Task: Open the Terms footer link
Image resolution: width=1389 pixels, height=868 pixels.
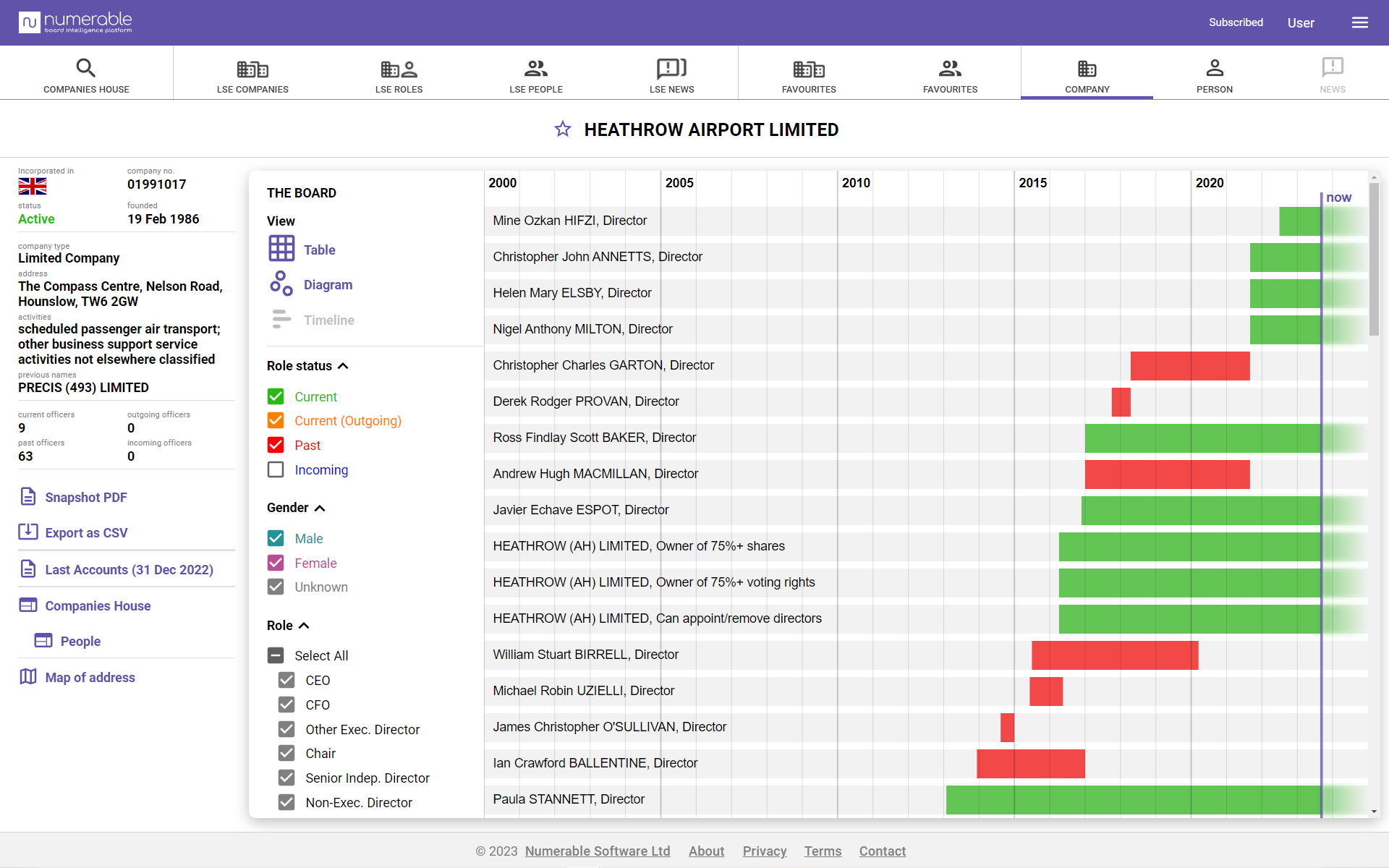Action: [x=823, y=851]
